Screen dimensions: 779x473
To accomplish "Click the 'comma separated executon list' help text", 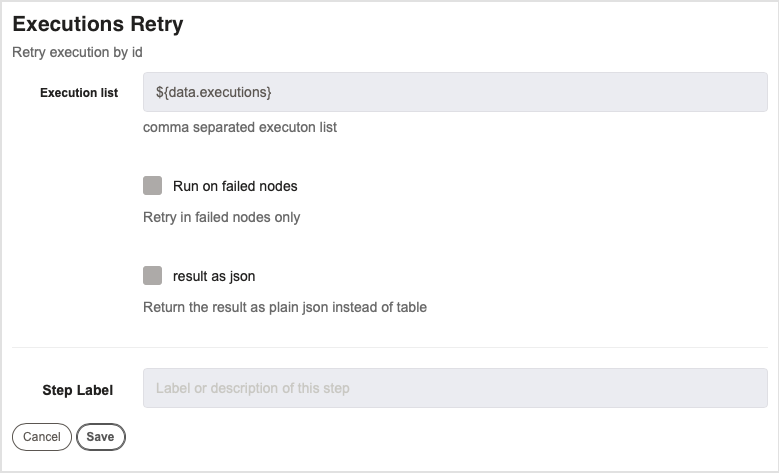I will point(240,127).
